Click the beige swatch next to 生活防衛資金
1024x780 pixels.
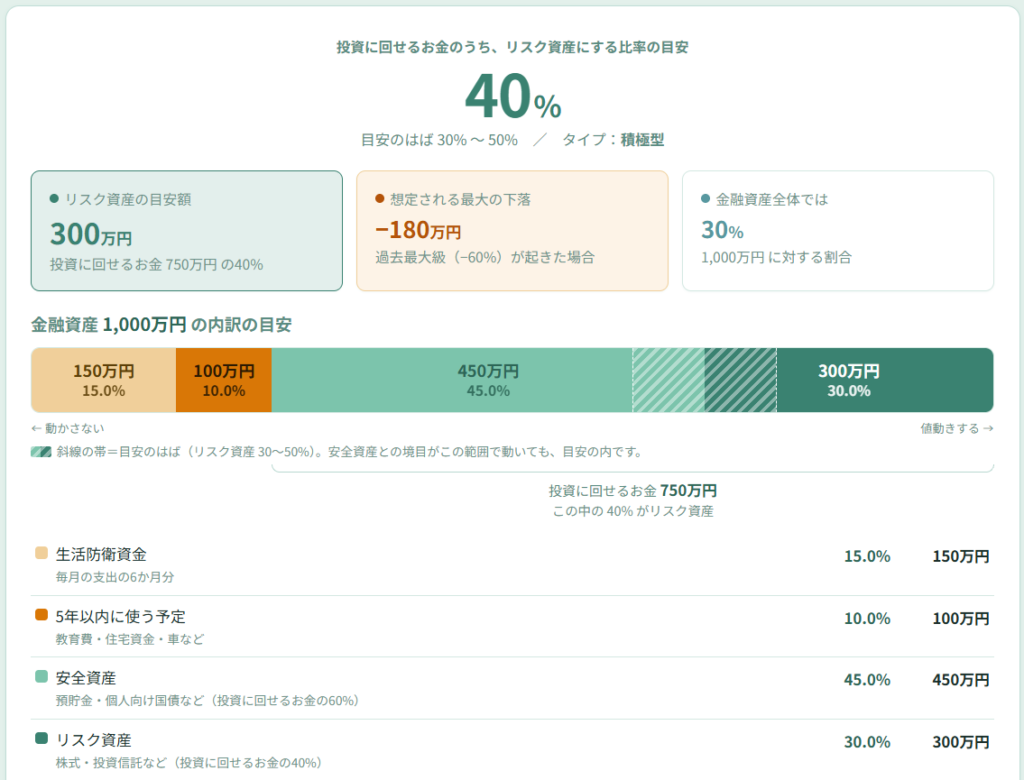41,553
